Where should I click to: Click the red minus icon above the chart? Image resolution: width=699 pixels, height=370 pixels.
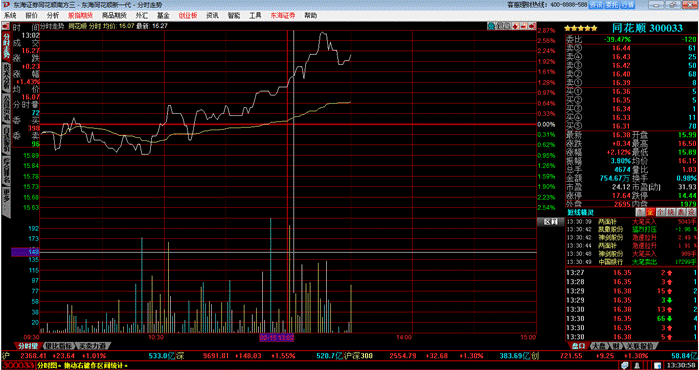click(524, 26)
